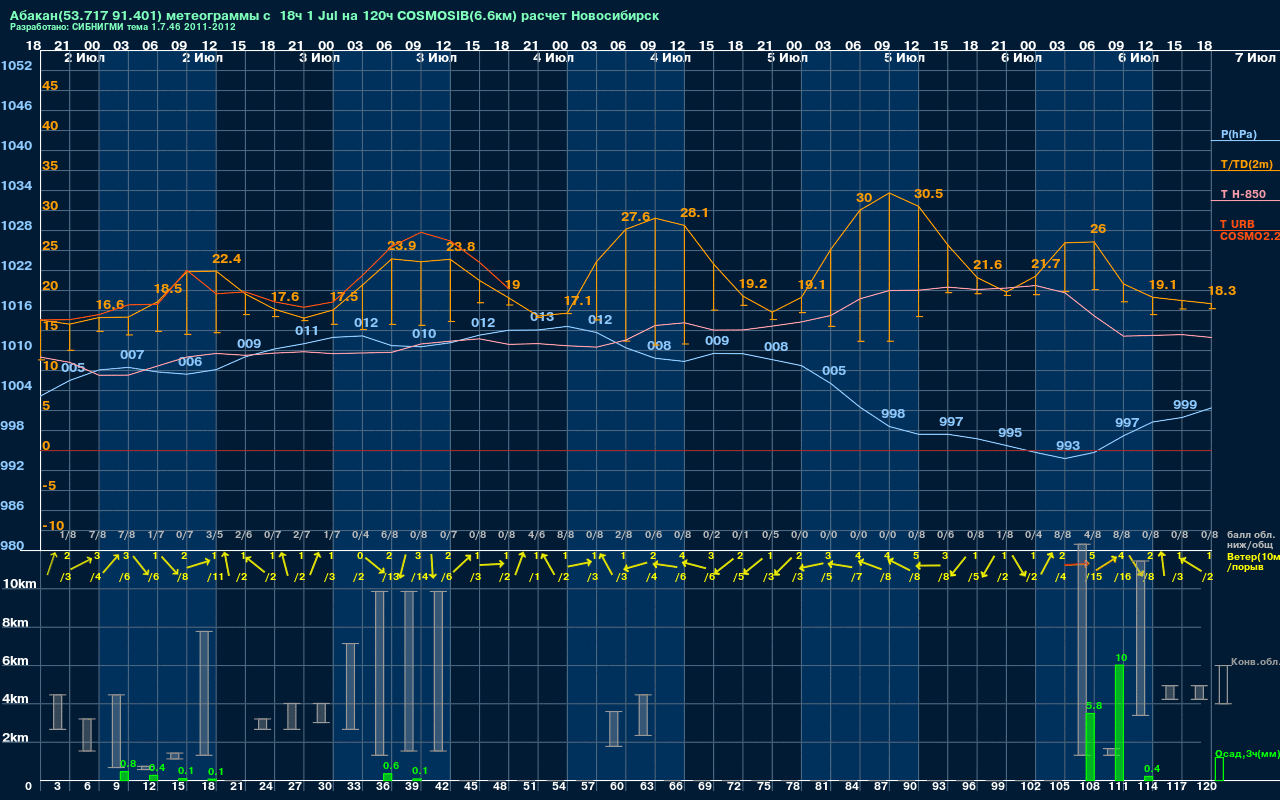
Task: Click the 18.5 temperature value
Action: pyautogui.click(x=168, y=289)
